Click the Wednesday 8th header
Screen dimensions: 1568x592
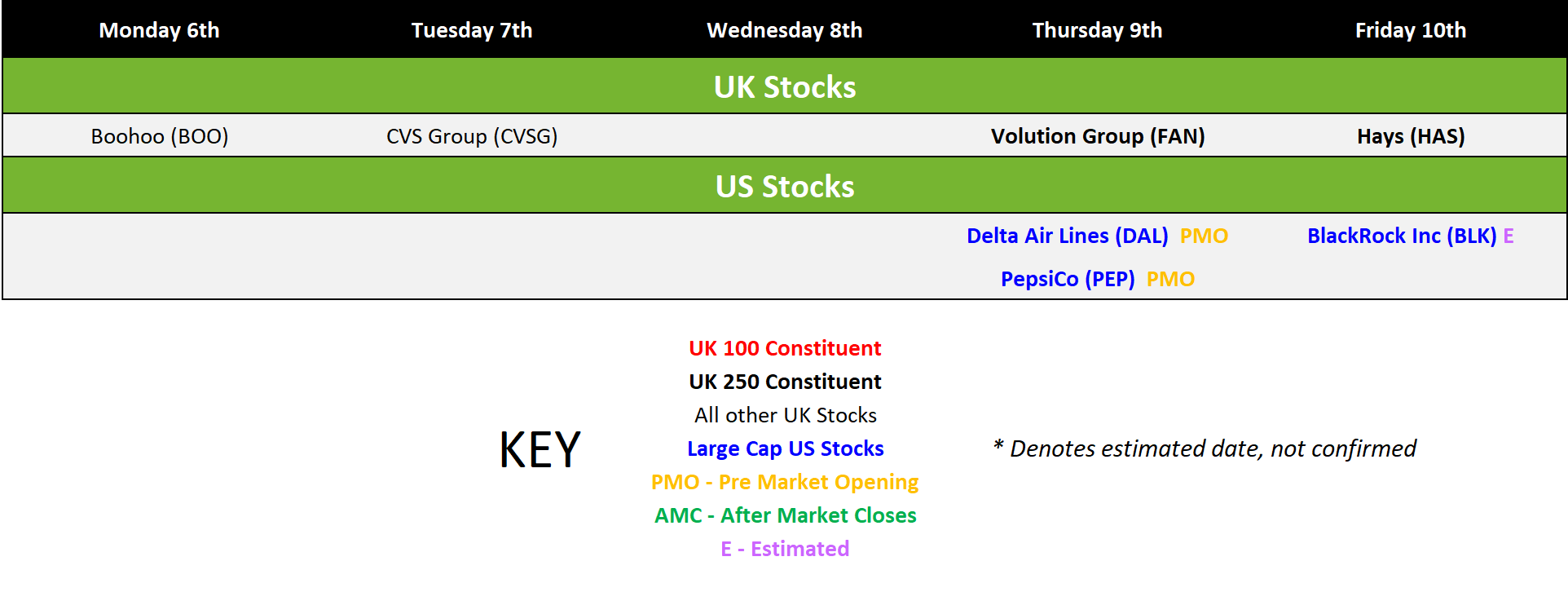point(784,30)
